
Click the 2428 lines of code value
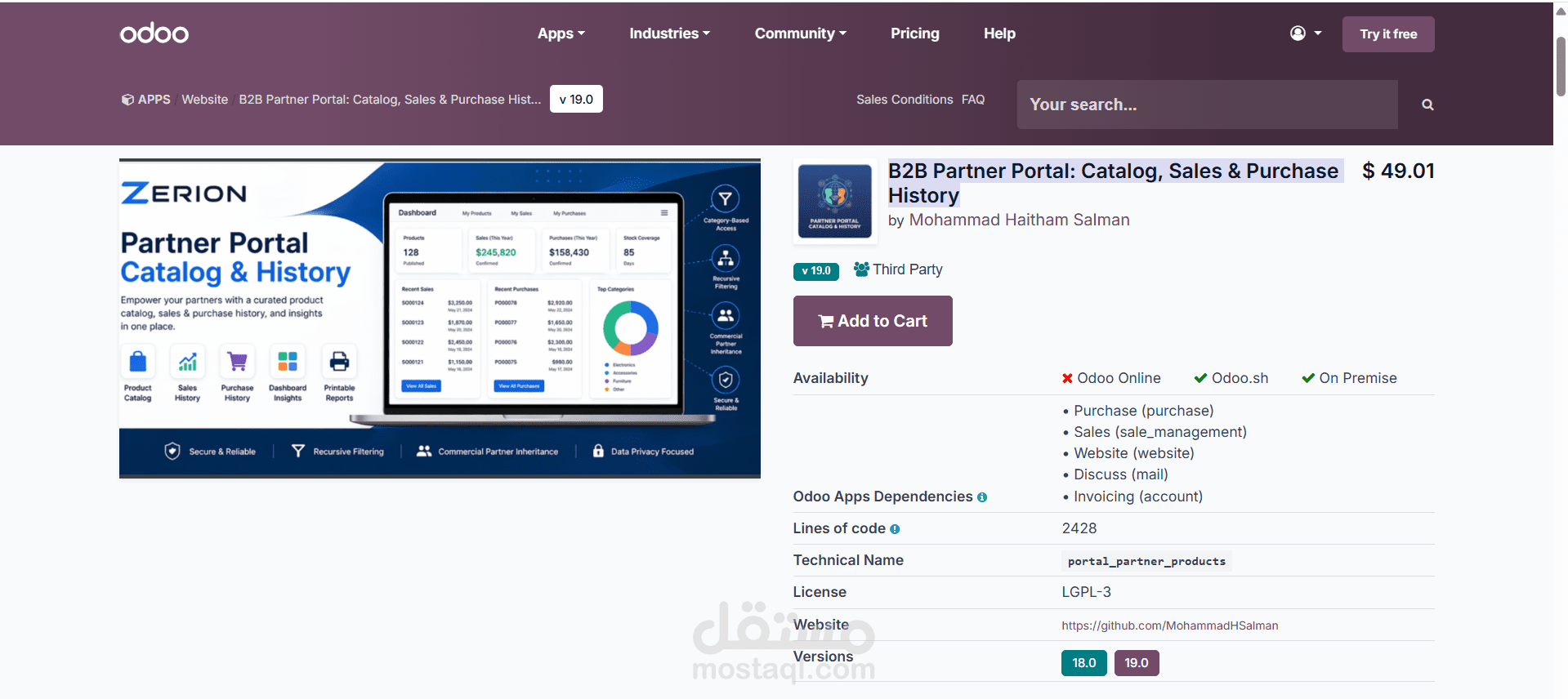coord(1079,528)
